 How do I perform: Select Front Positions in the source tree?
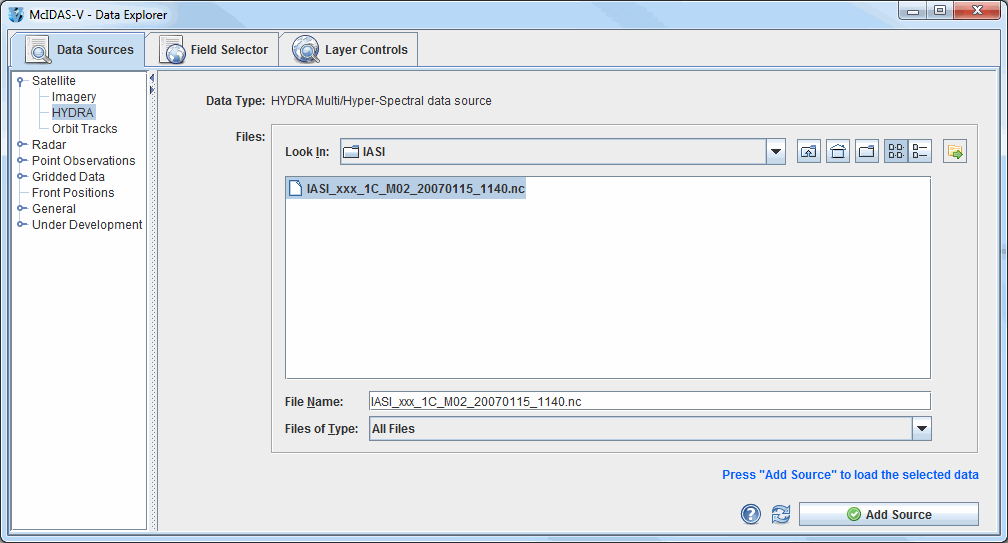pos(73,193)
